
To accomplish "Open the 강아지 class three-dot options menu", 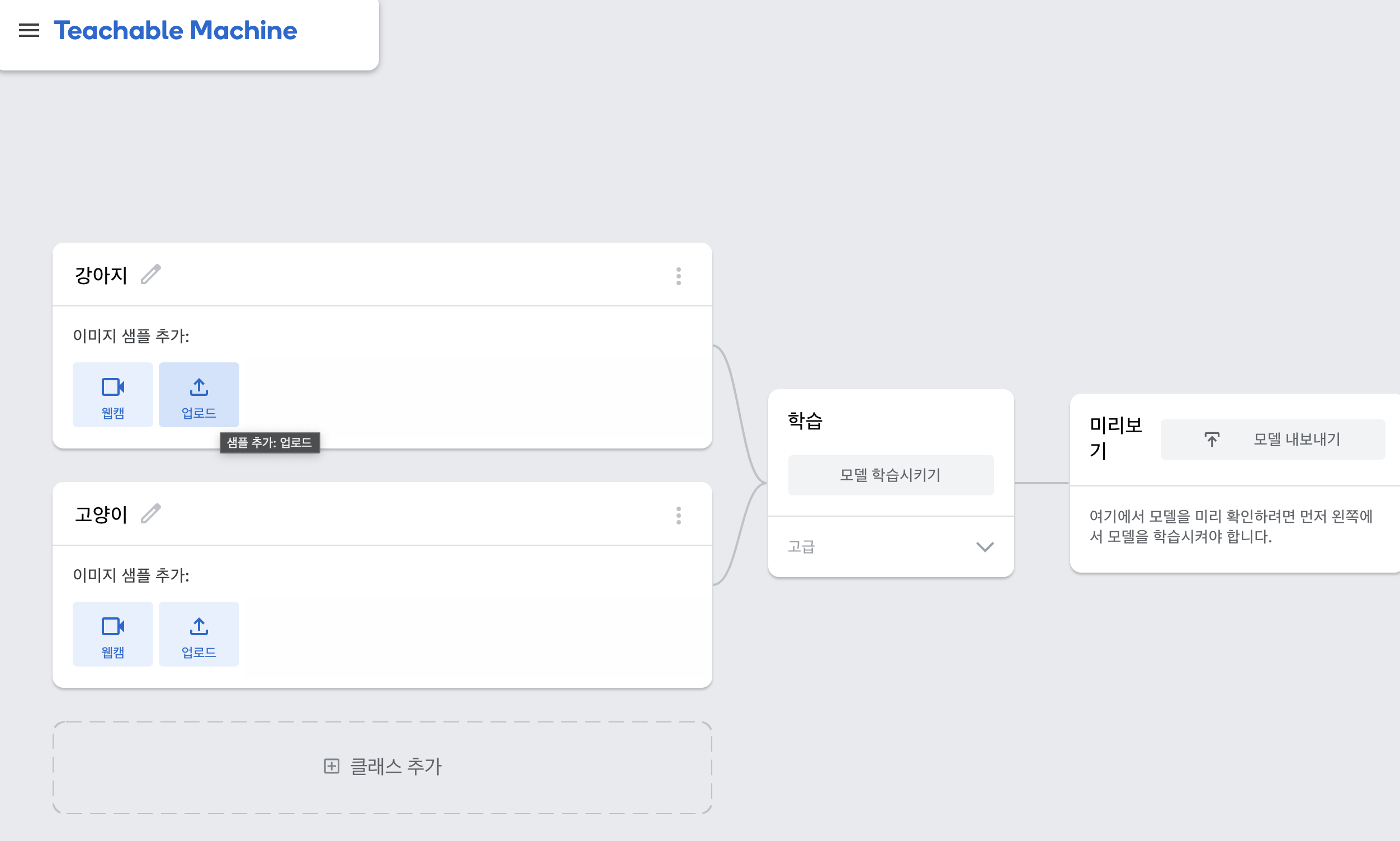I will 678,276.
